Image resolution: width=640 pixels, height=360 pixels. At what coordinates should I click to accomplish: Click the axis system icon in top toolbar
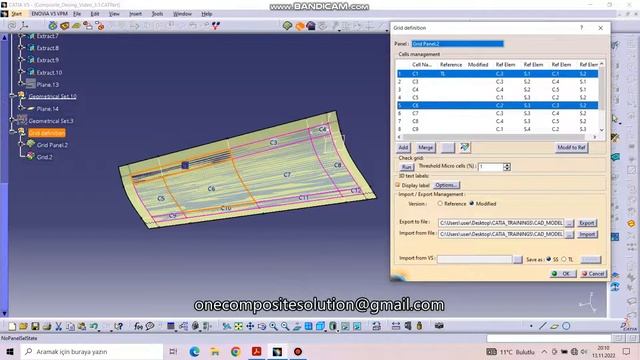[x=24, y=26]
